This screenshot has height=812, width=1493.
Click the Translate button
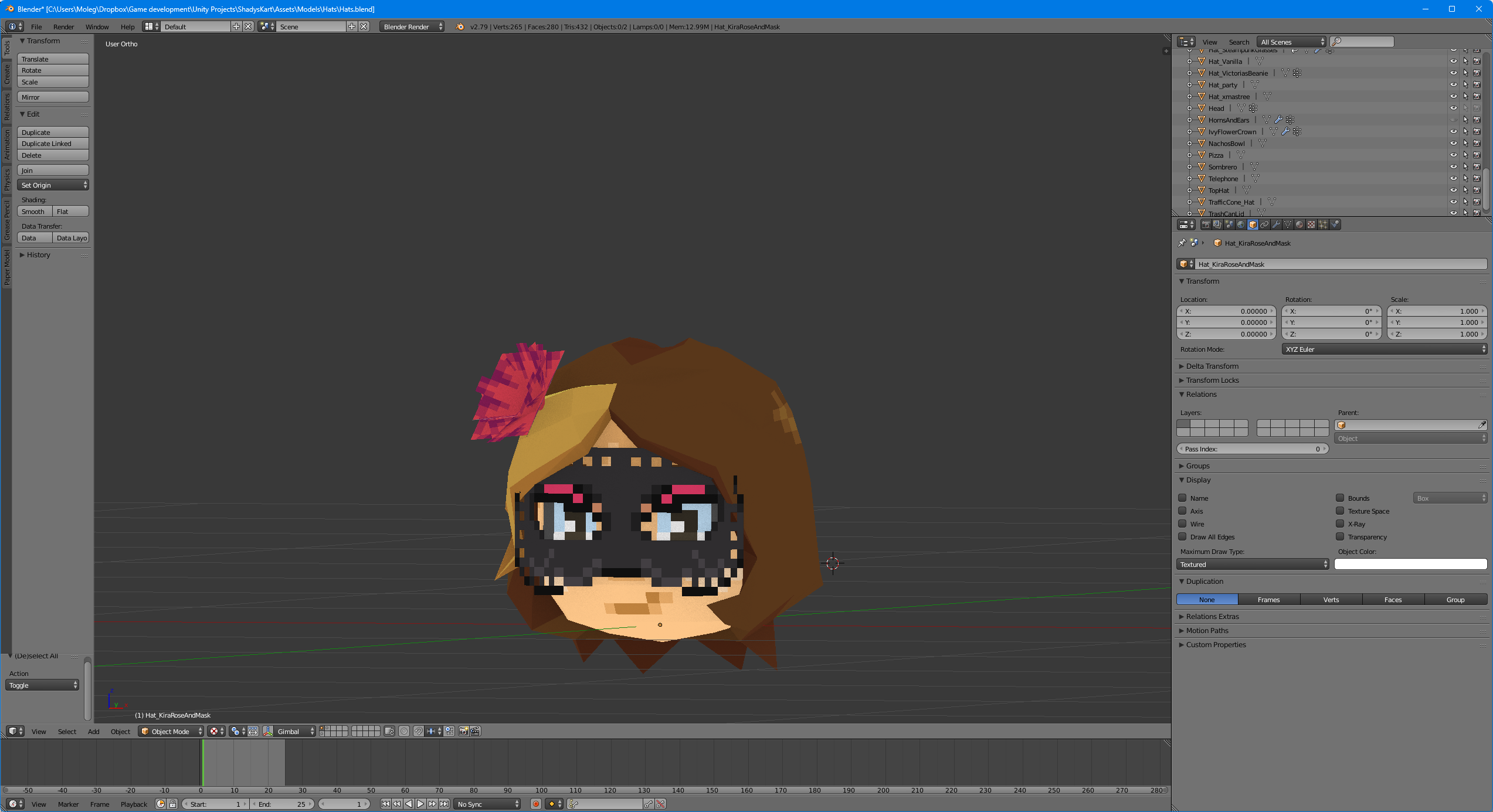53,59
